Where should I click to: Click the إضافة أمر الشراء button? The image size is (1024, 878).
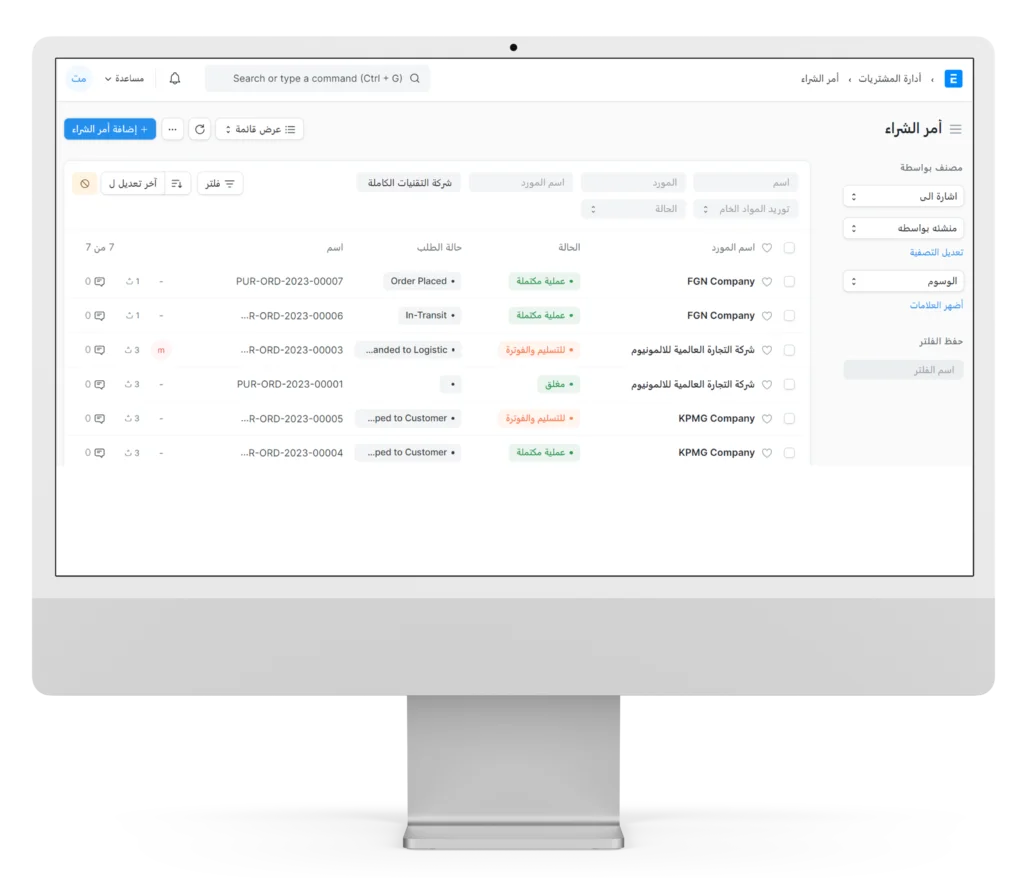click(110, 129)
